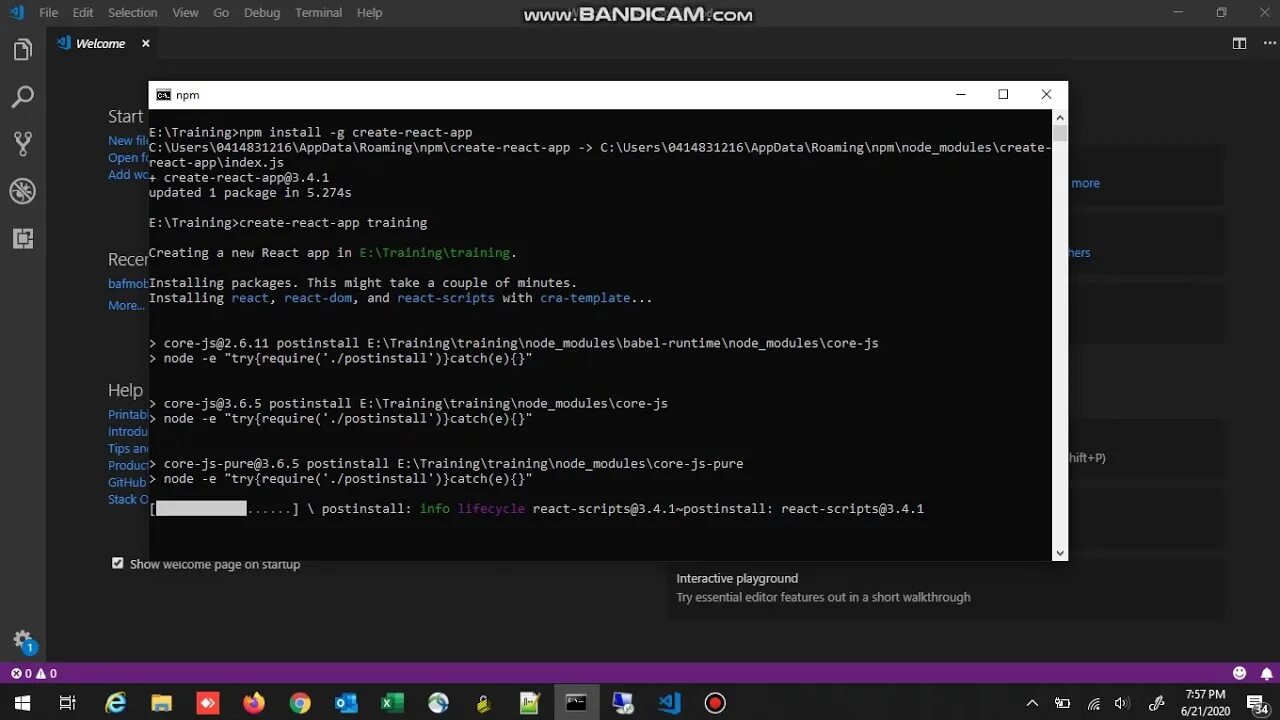
Task: Switch to command prompt in taskbar
Action: [x=576, y=703]
